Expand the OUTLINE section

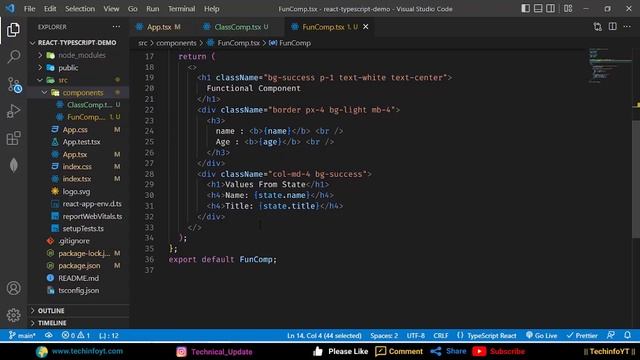click(51, 311)
